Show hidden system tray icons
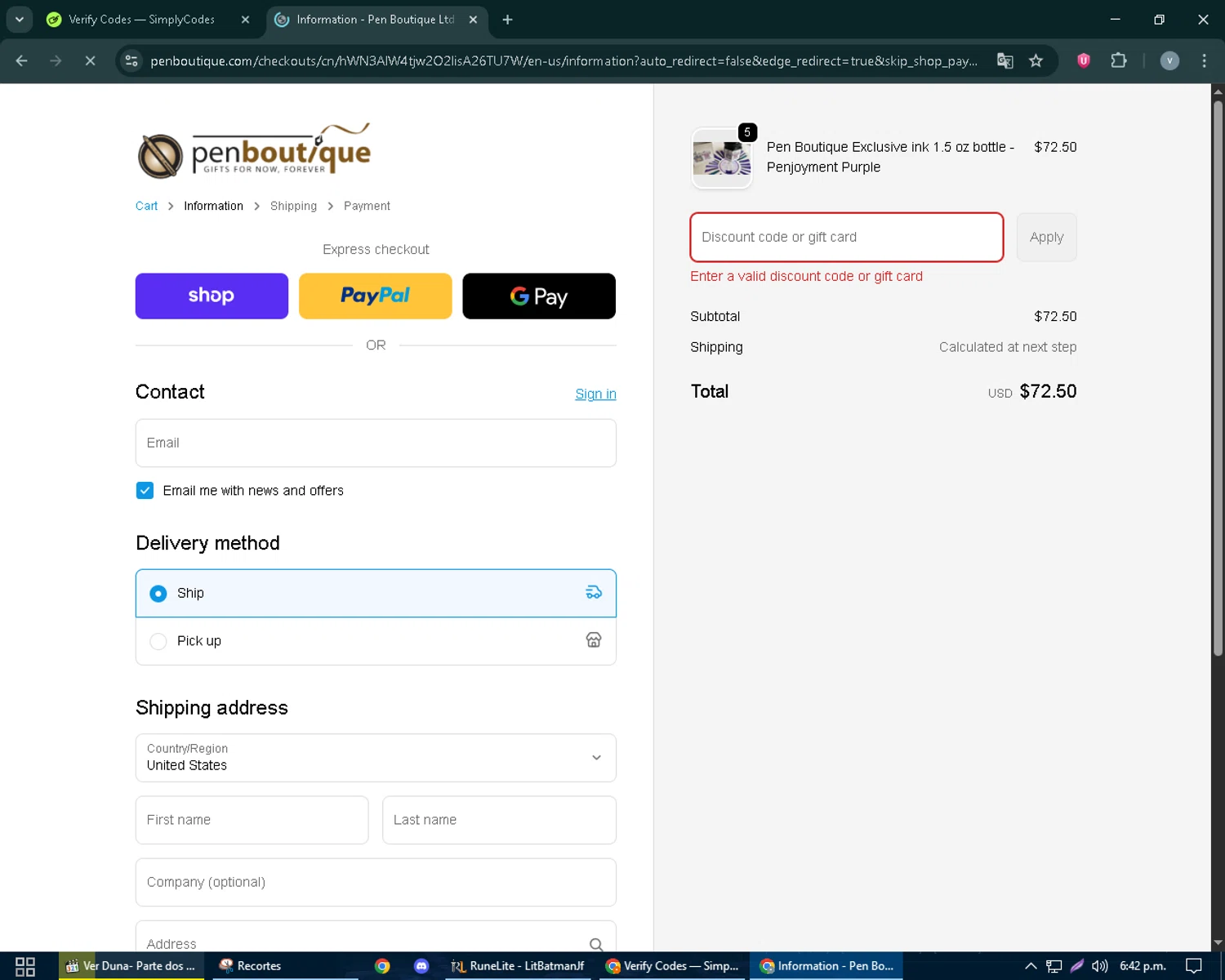The image size is (1225, 980). pos(1031,966)
